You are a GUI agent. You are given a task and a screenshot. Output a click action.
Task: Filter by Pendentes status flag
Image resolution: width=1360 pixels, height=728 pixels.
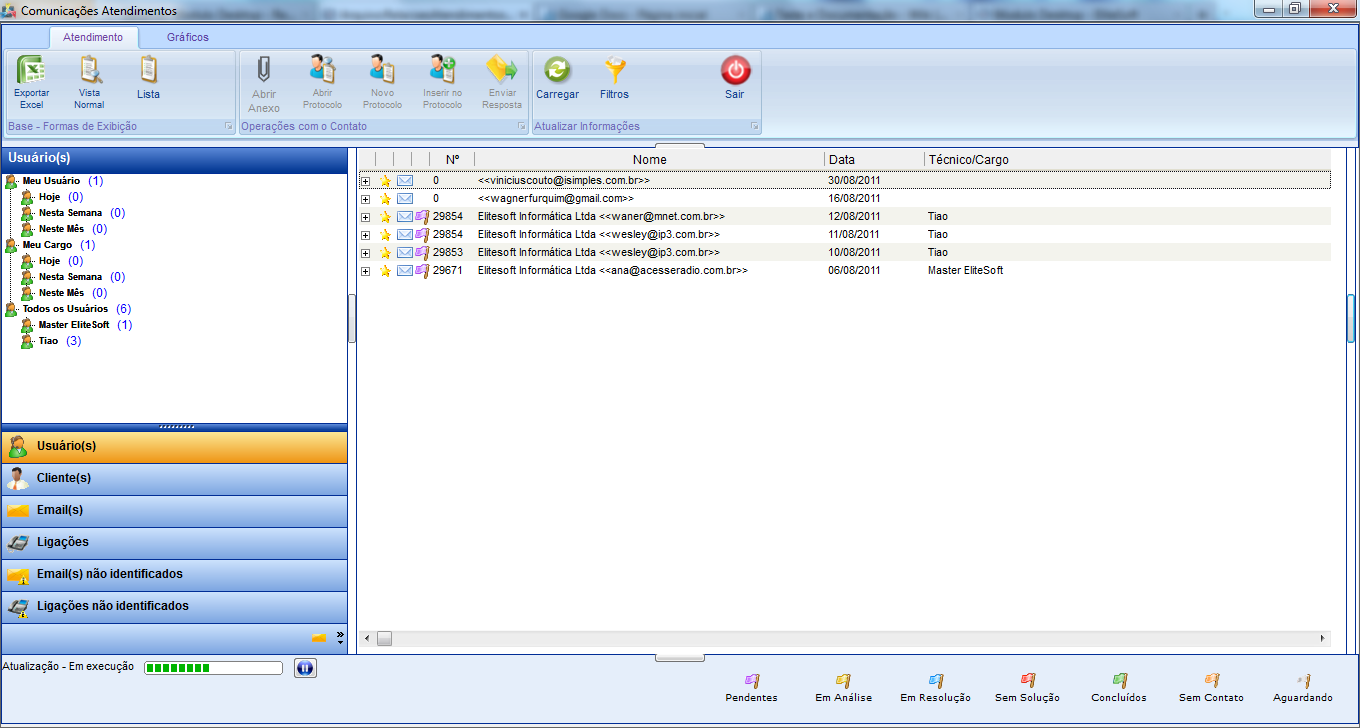pos(751,681)
